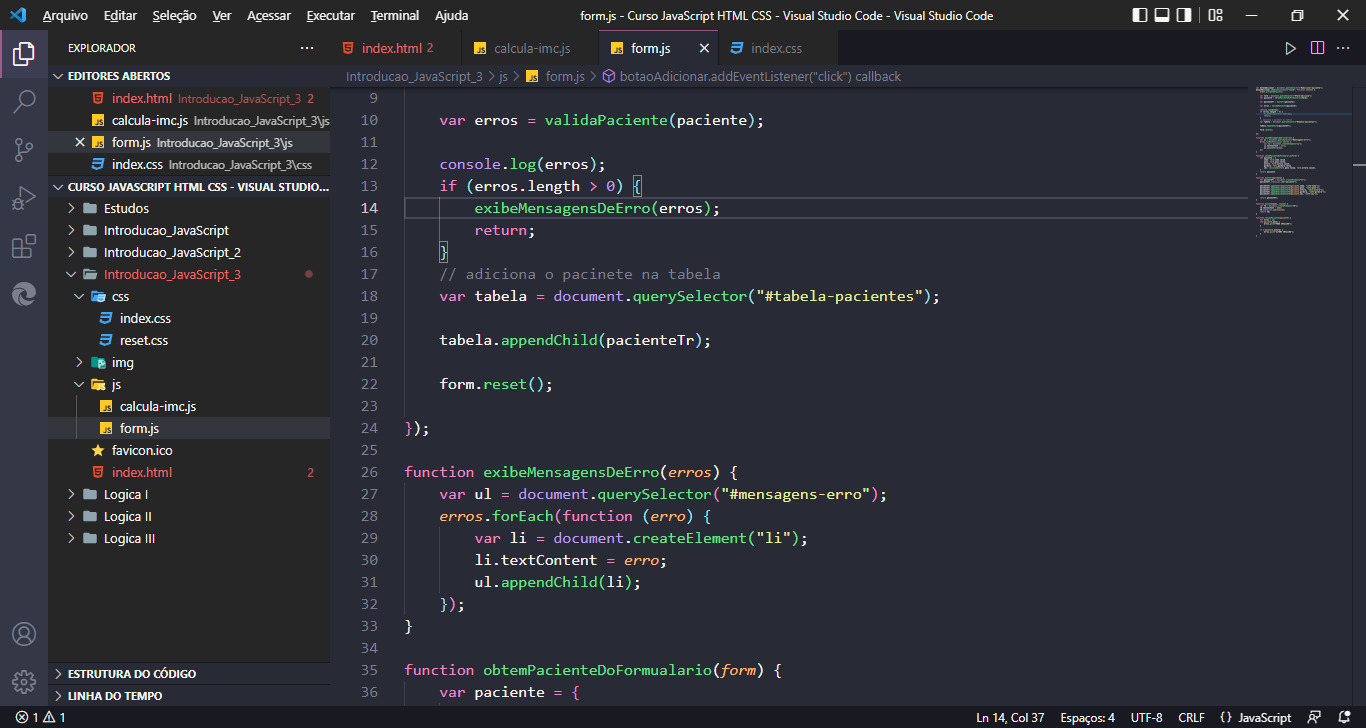Open favicon.ico in the file tree
The height and width of the screenshot is (728, 1366).
pyautogui.click(x=189, y=450)
